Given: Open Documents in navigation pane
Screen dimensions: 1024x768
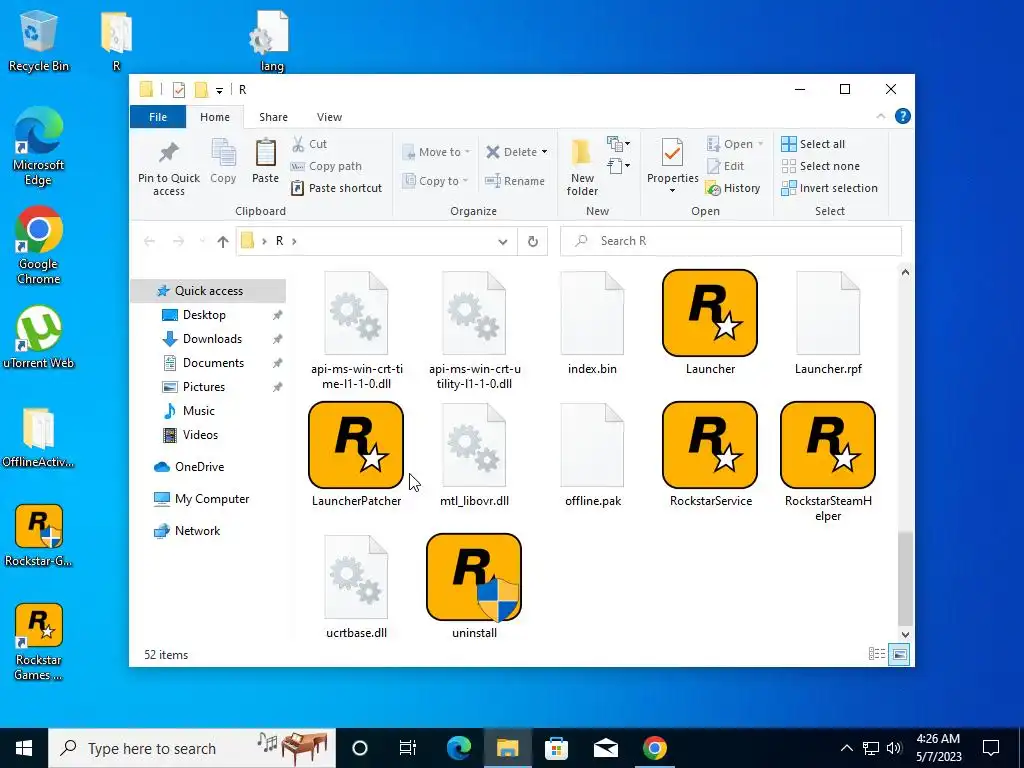Looking at the screenshot, I should tap(213, 363).
